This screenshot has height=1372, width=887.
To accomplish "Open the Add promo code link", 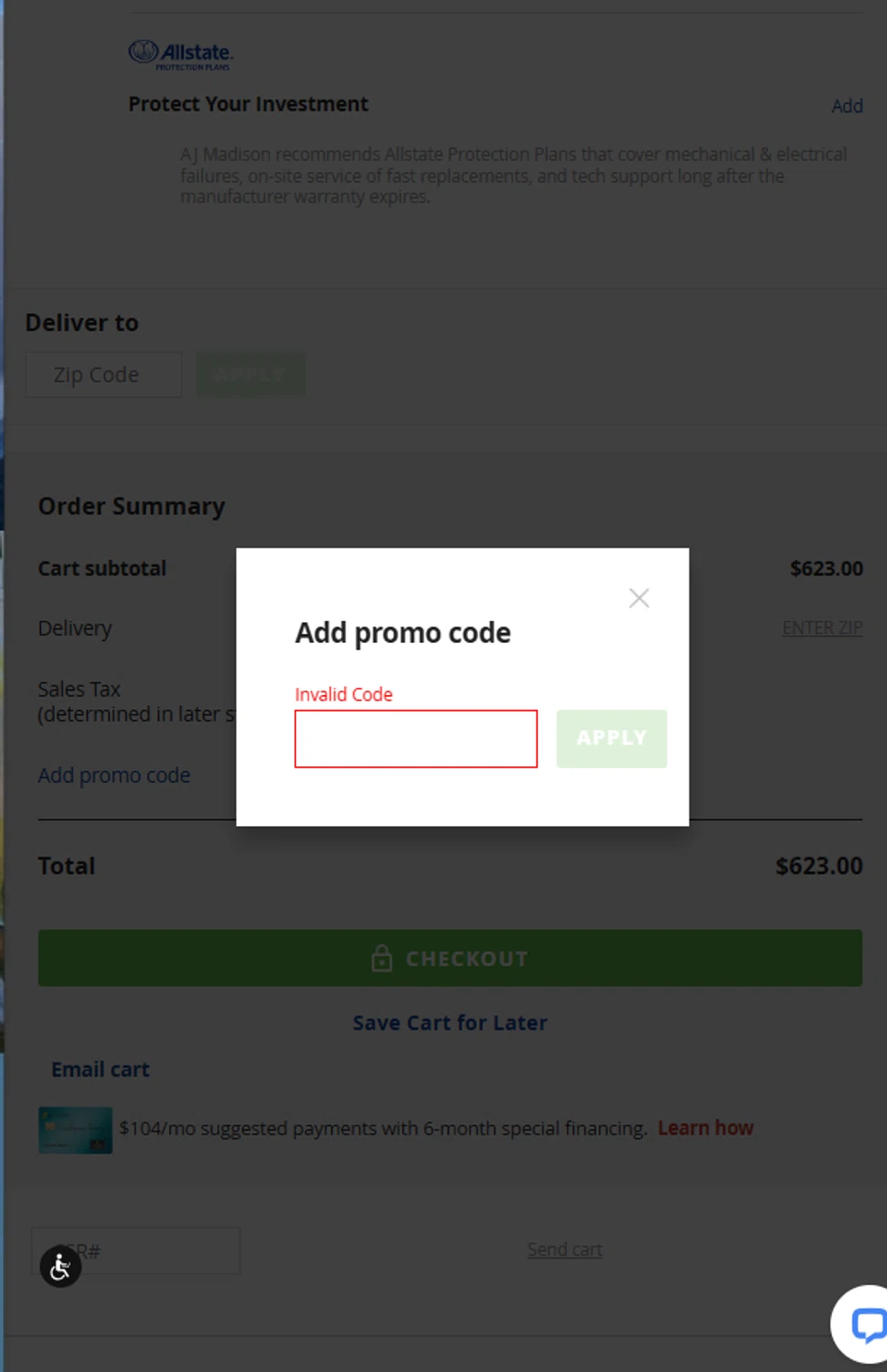I will (x=114, y=776).
